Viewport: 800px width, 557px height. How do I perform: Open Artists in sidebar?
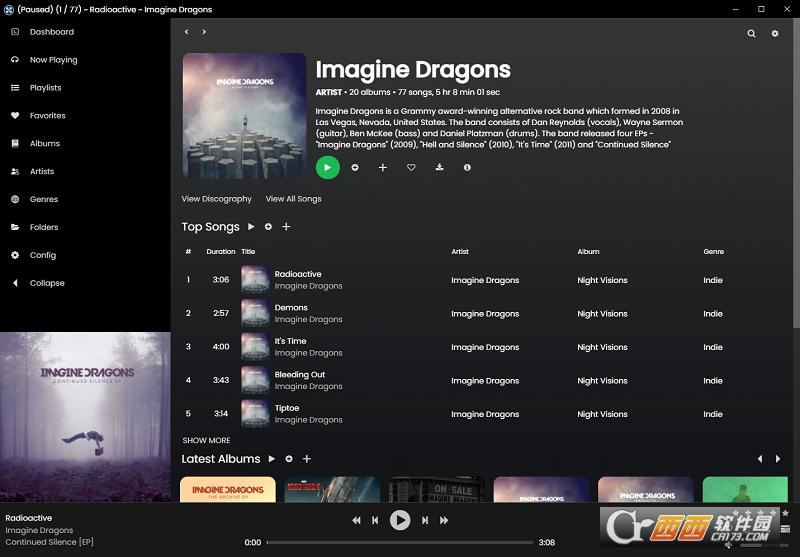click(x=42, y=171)
